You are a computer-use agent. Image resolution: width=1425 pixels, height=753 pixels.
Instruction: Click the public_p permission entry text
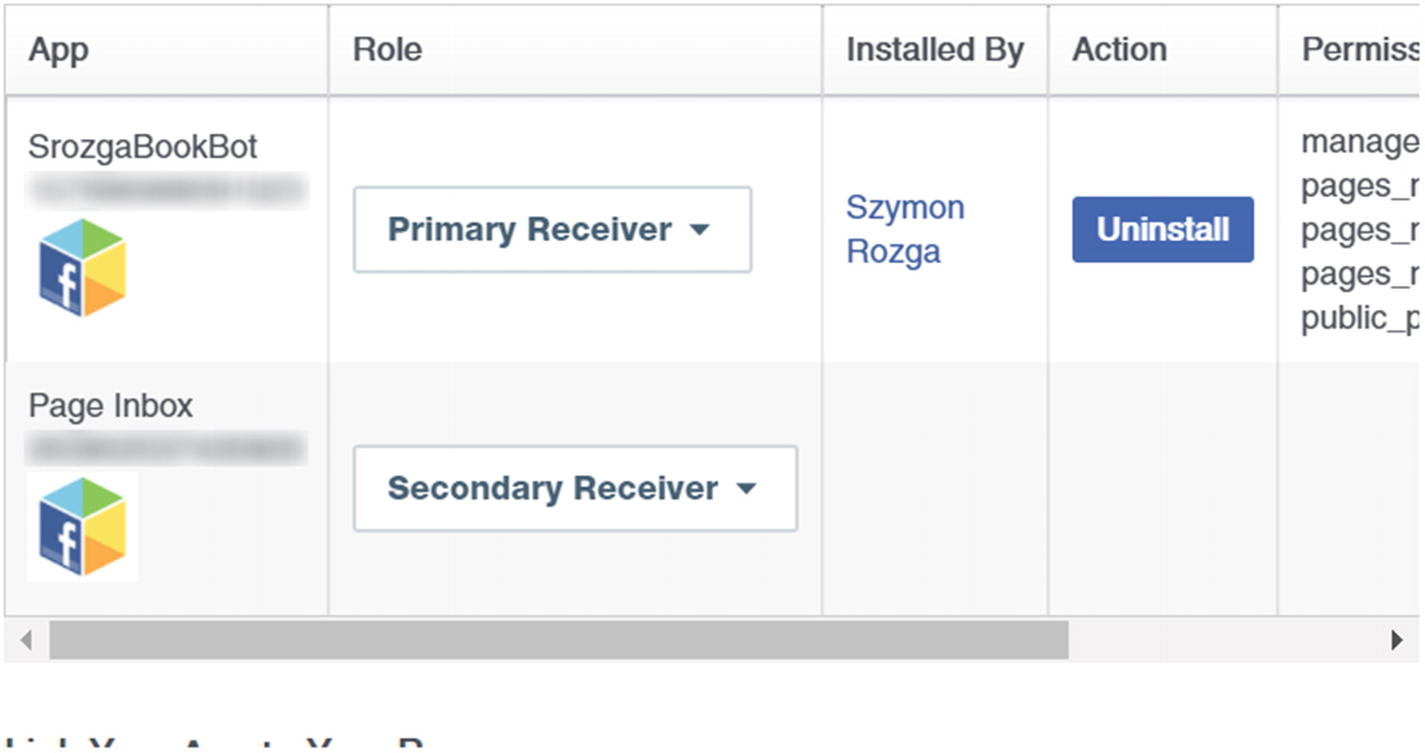[1359, 319]
